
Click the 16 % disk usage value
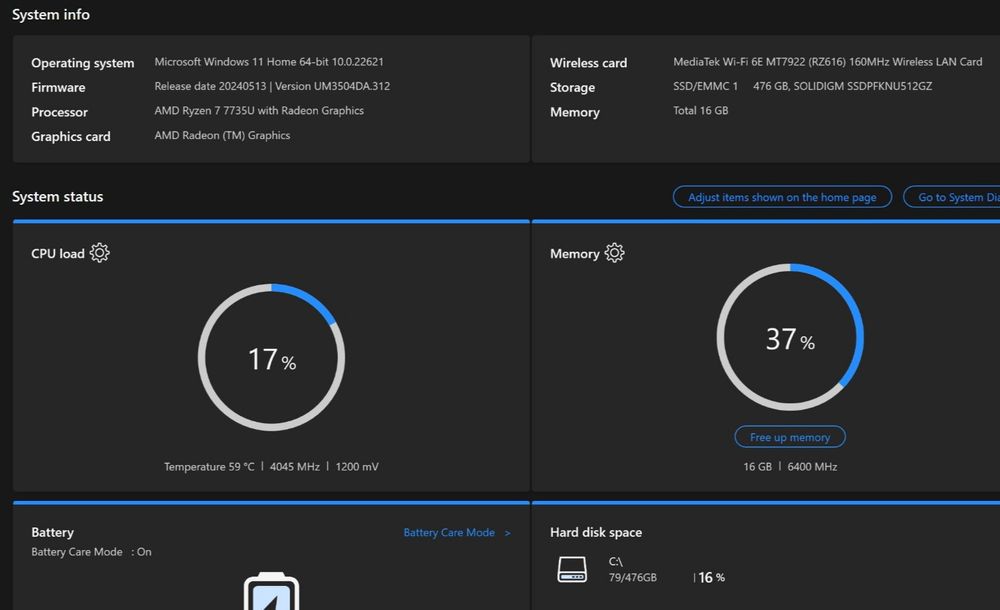pos(711,577)
